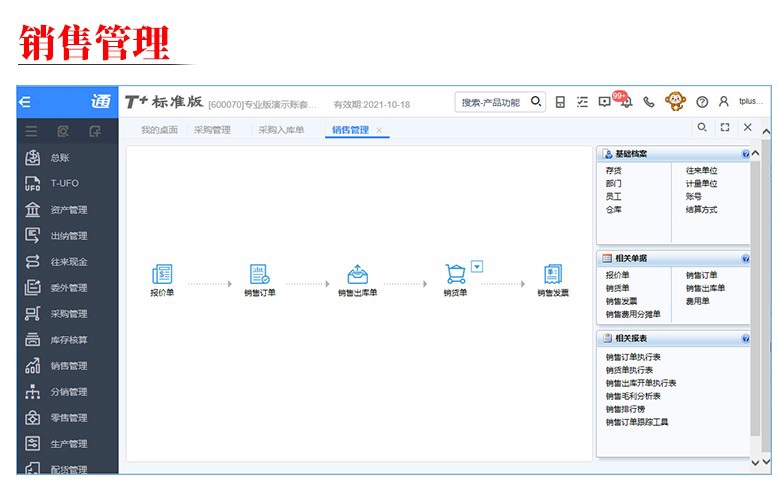Open 分销管理 in the sidebar

click(x=67, y=392)
